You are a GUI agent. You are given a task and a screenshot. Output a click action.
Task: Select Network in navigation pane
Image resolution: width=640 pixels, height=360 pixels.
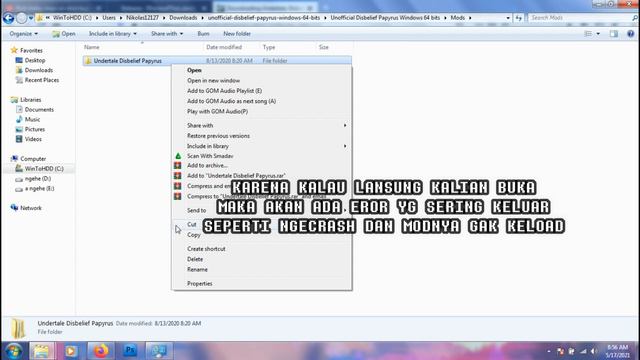26,208
